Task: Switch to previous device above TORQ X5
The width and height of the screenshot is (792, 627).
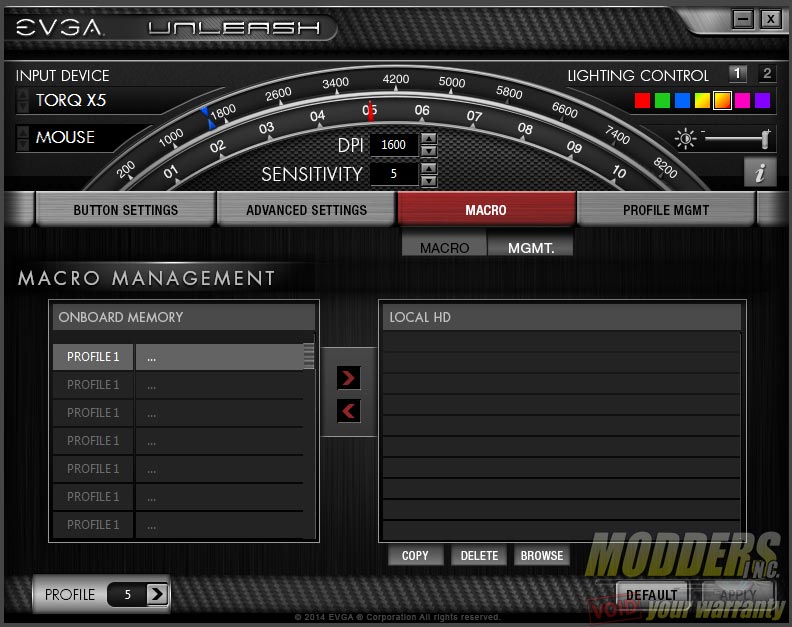Action: pyautogui.click(x=23, y=94)
